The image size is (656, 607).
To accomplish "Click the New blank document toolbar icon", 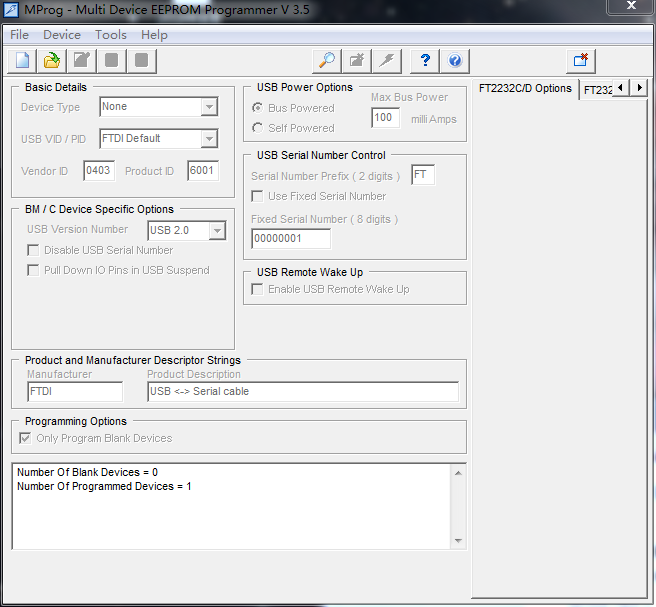I will pyautogui.click(x=22, y=61).
